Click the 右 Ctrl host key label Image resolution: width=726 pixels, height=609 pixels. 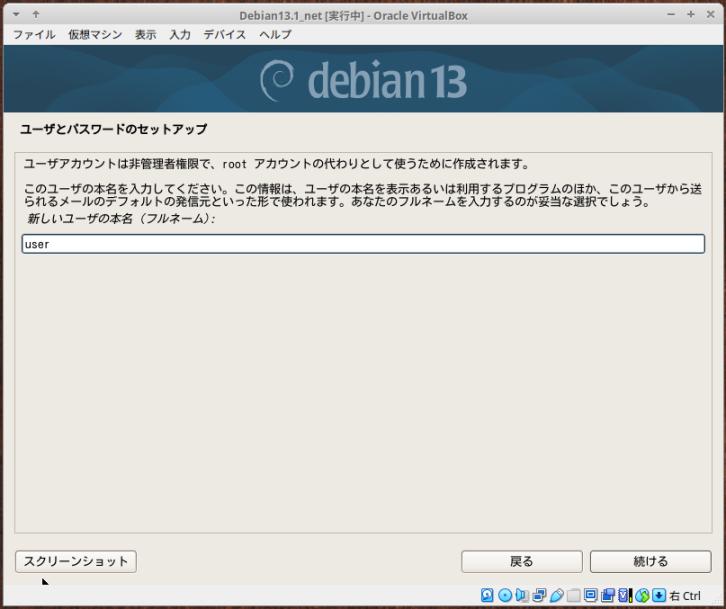coord(685,596)
